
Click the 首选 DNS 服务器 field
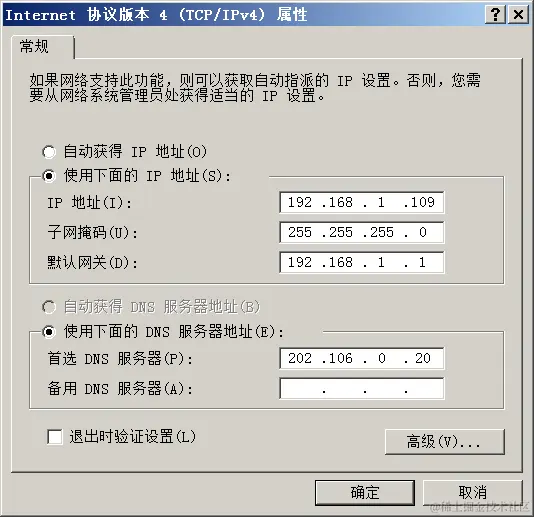tap(362, 358)
